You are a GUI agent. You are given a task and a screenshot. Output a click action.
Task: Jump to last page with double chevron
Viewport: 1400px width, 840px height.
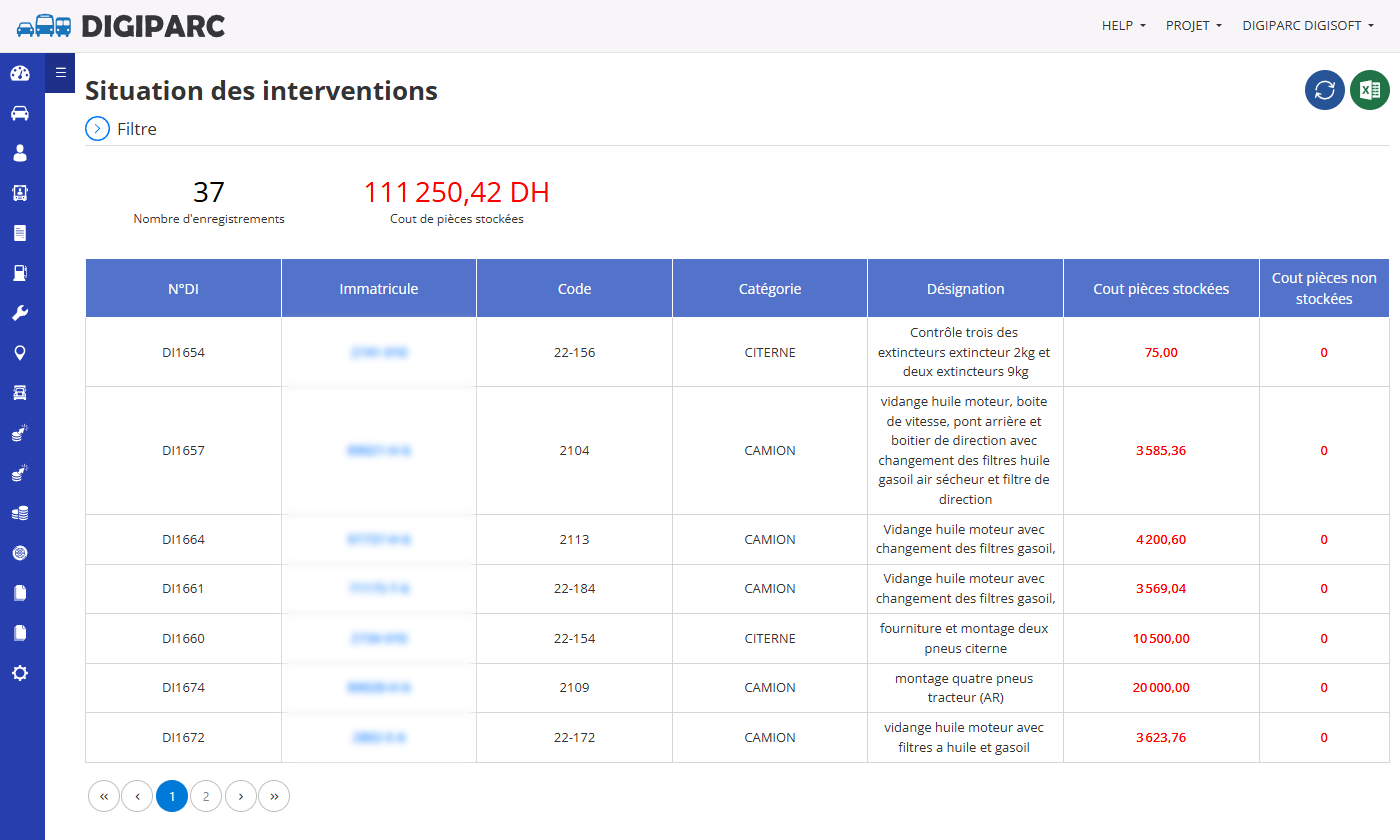[274, 796]
